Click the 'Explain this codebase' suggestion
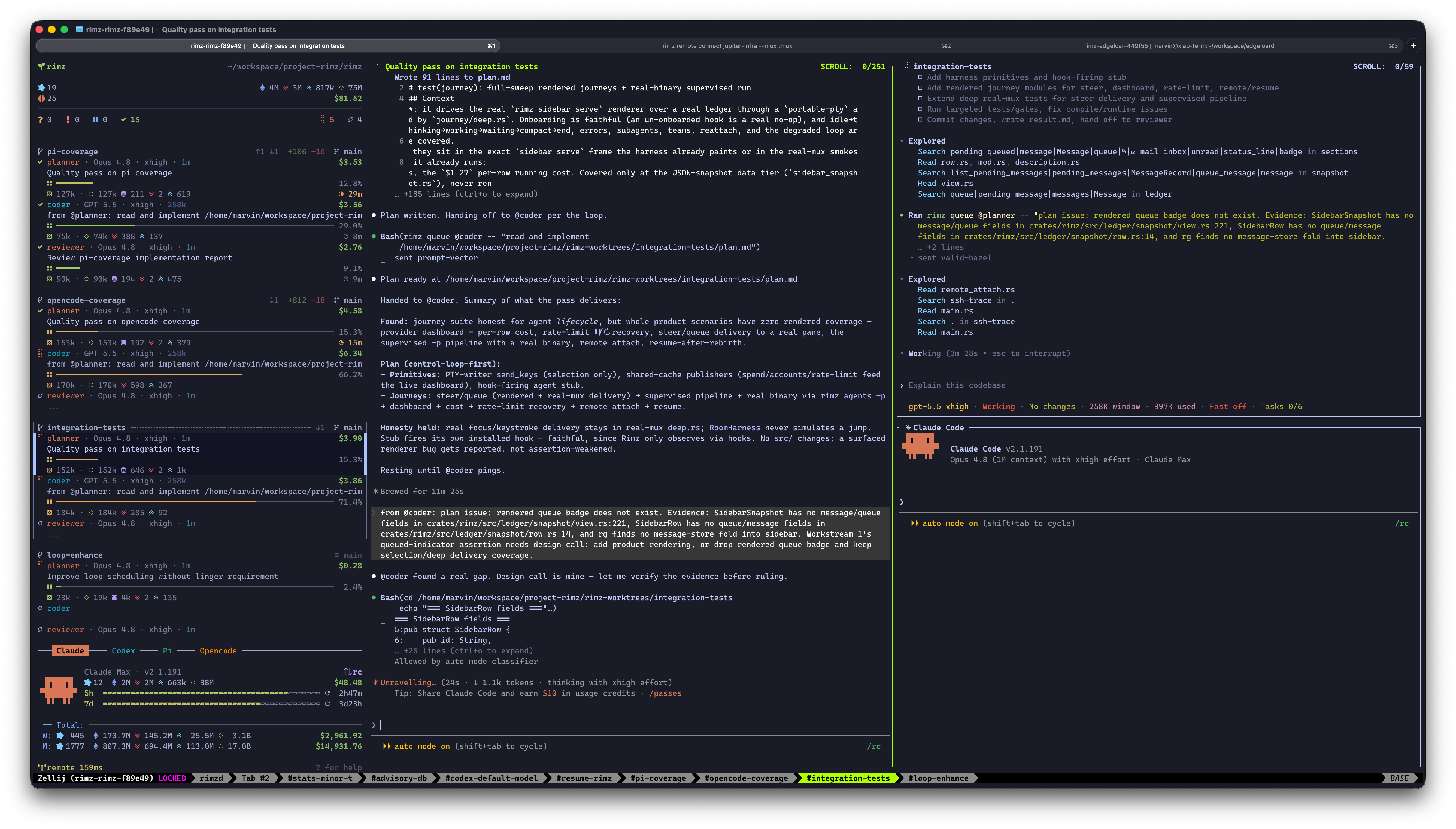1456x829 pixels. pyautogui.click(x=957, y=385)
